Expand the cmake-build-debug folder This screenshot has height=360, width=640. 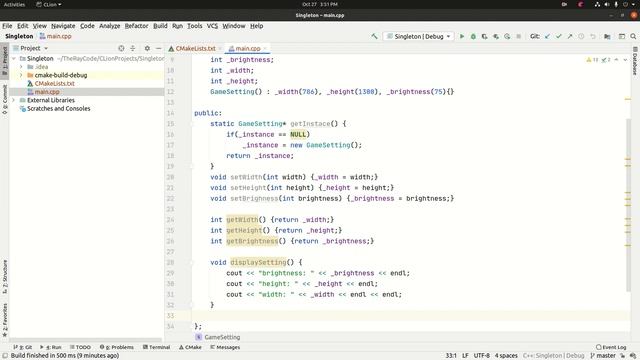click(21, 75)
